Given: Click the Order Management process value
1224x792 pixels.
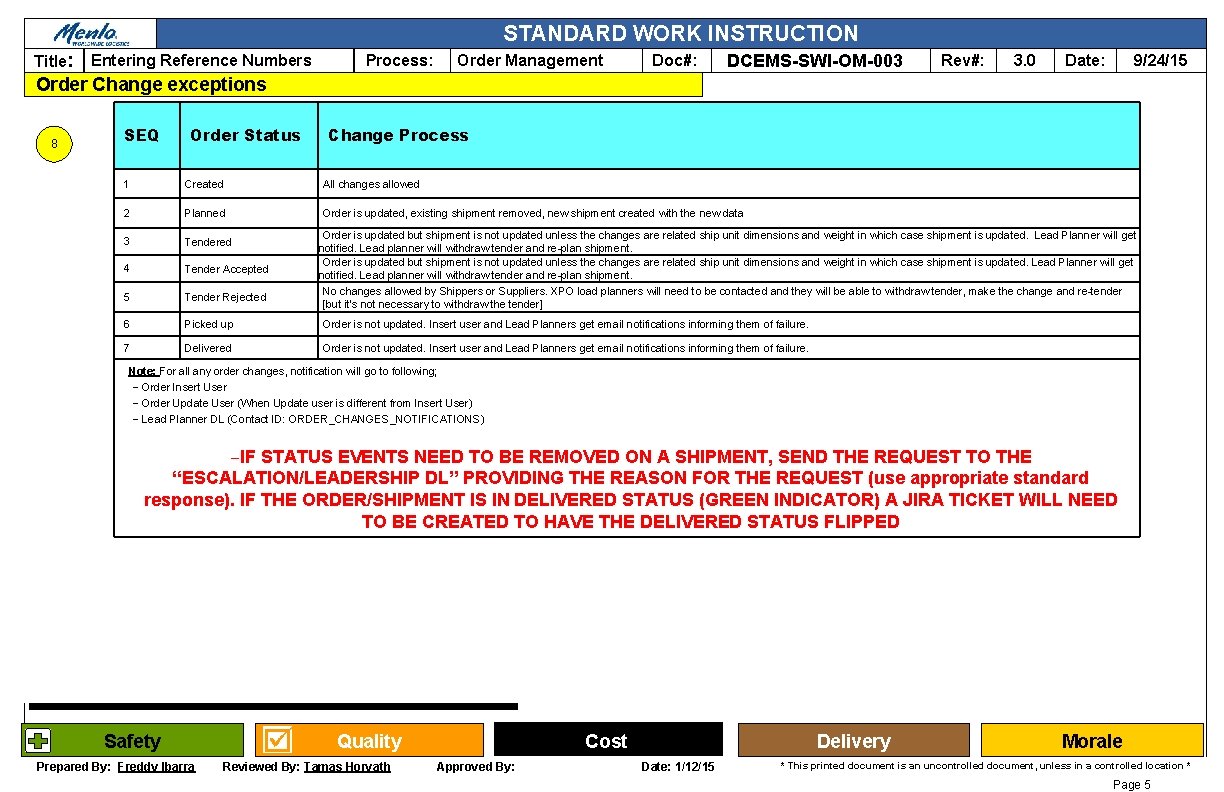Looking at the screenshot, I should (x=530, y=60).
